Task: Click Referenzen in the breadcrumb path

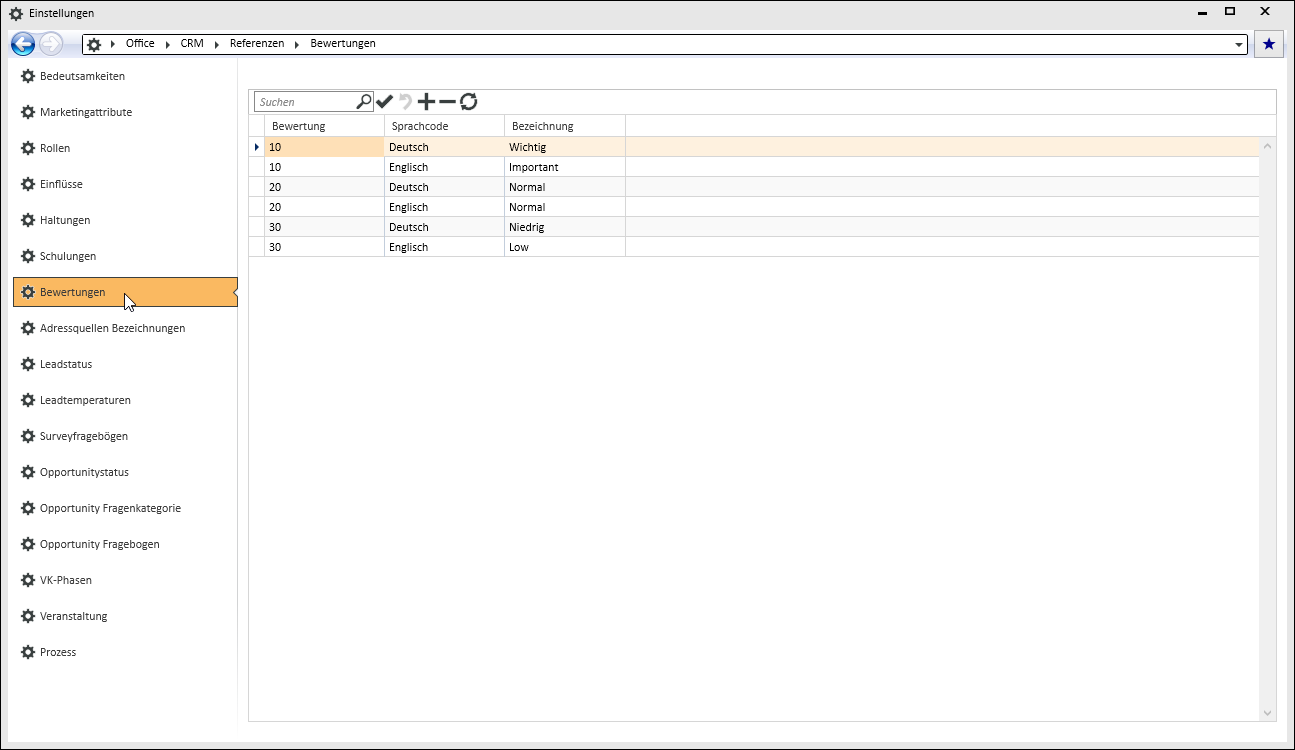Action: pyautogui.click(x=257, y=44)
